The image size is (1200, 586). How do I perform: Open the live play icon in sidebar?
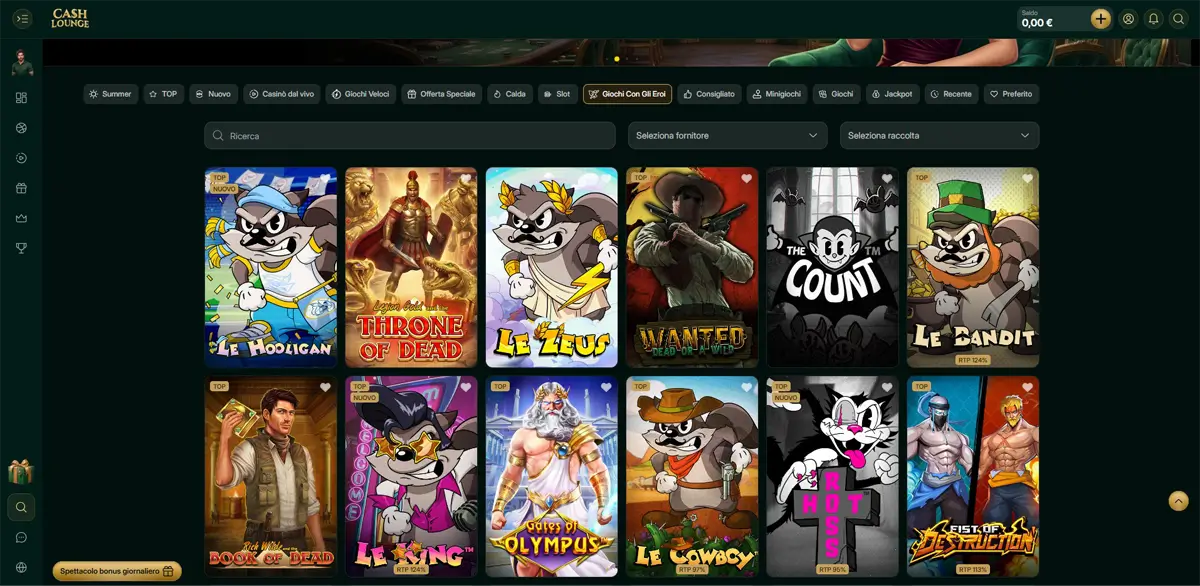click(x=22, y=158)
